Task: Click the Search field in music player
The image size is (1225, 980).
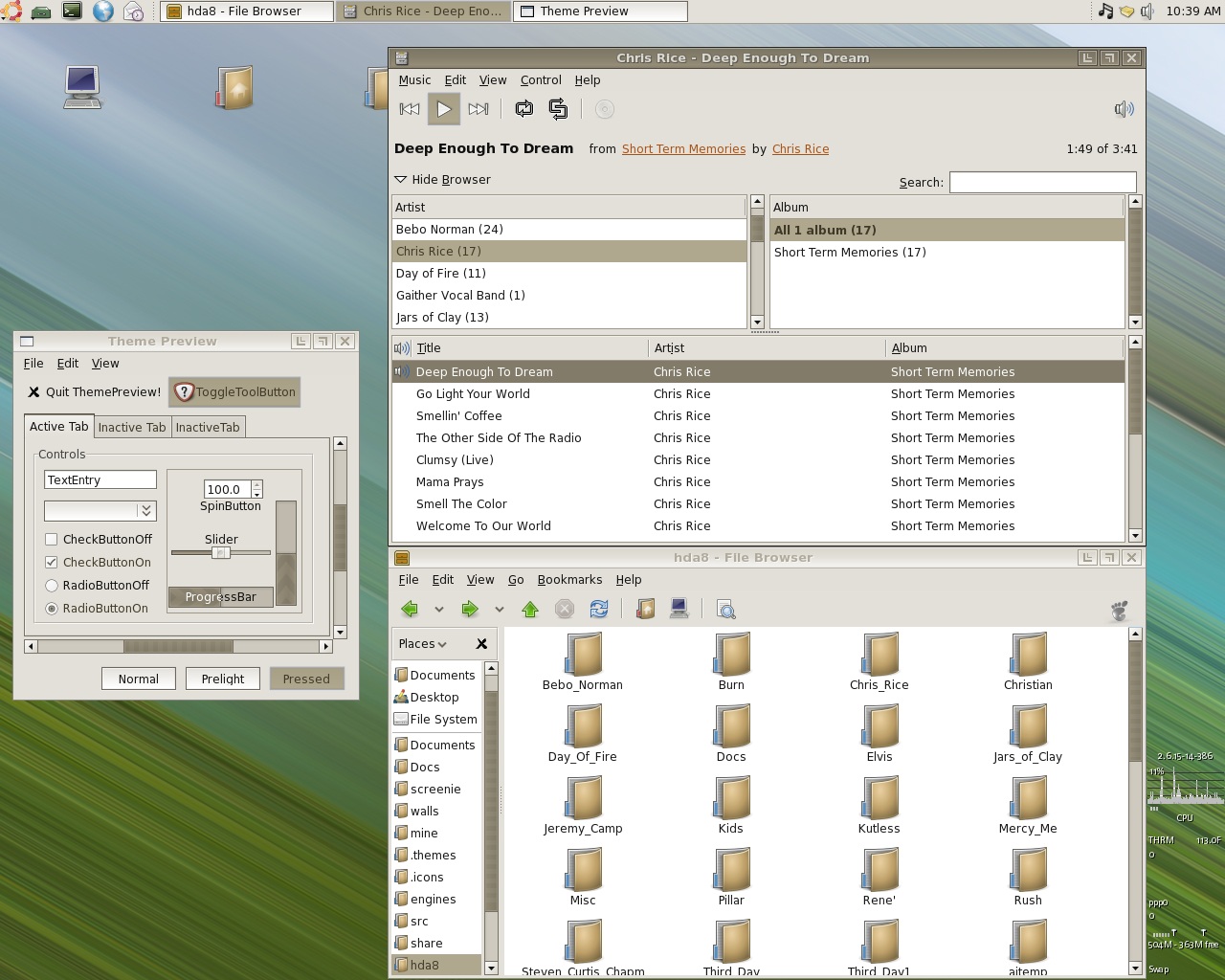Action: tap(1042, 182)
